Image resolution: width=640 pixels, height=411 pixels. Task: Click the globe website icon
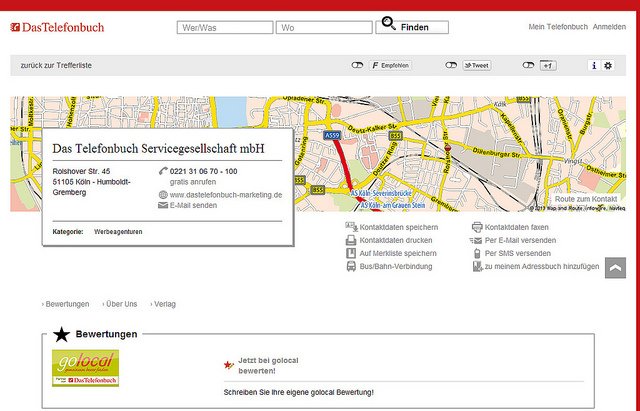pyautogui.click(x=163, y=195)
